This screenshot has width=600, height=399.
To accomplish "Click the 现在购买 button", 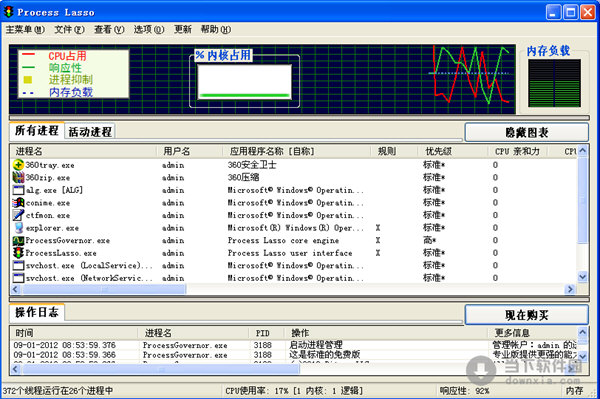I will 527,315.
